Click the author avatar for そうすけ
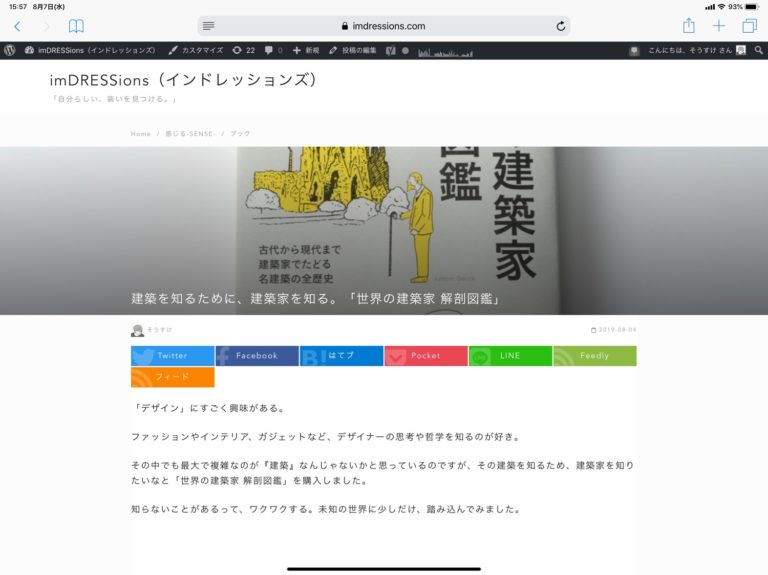 (x=138, y=331)
